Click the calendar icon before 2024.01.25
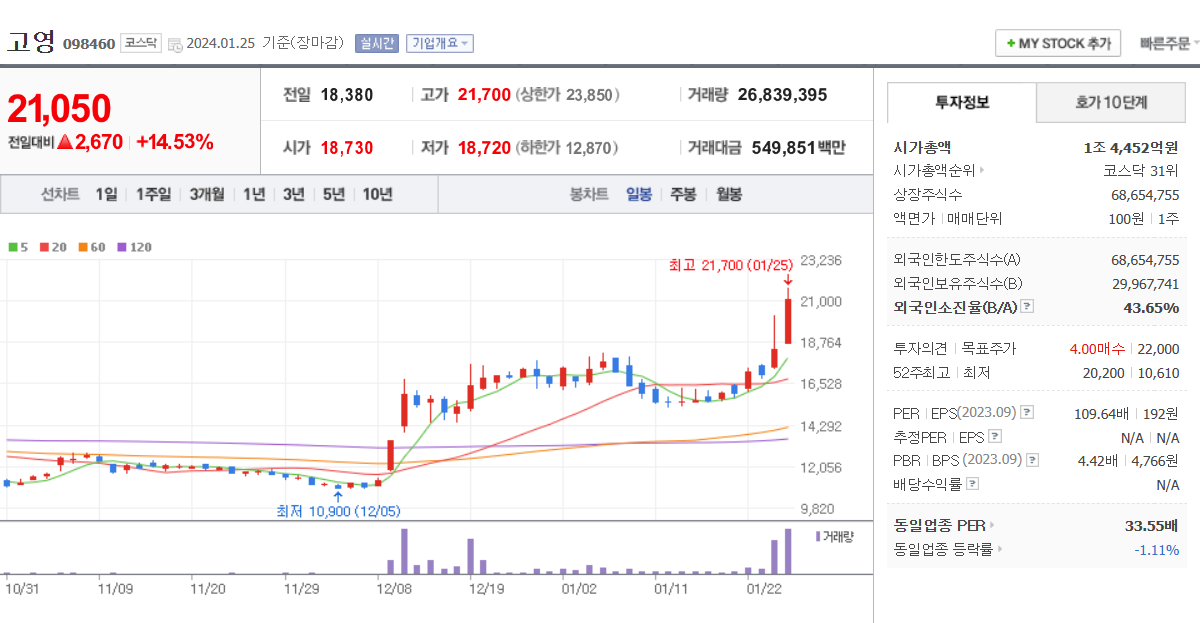Image resolution: width=1202 pixels, height=623 pixels. [x=175, y=44]
